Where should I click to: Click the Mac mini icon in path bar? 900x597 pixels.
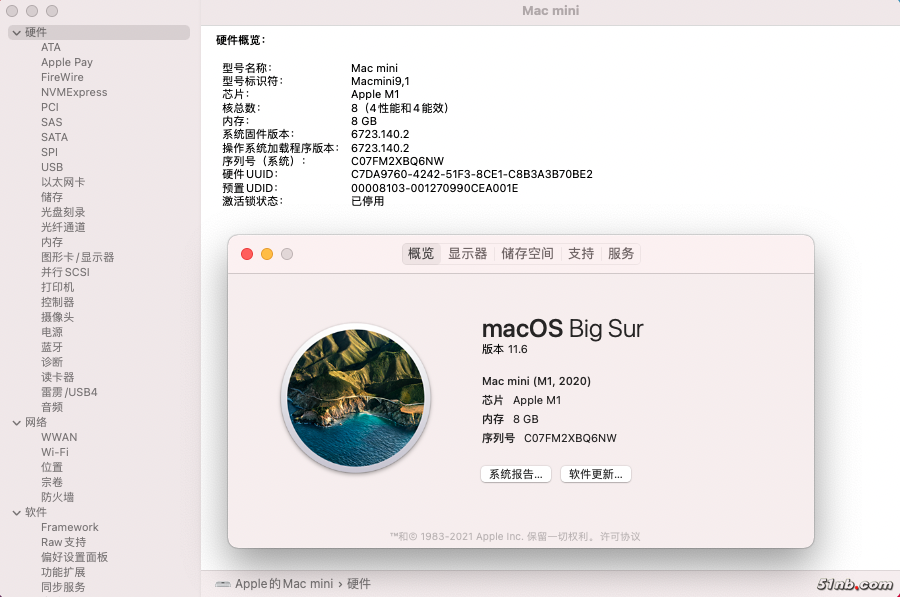(222, 584)
